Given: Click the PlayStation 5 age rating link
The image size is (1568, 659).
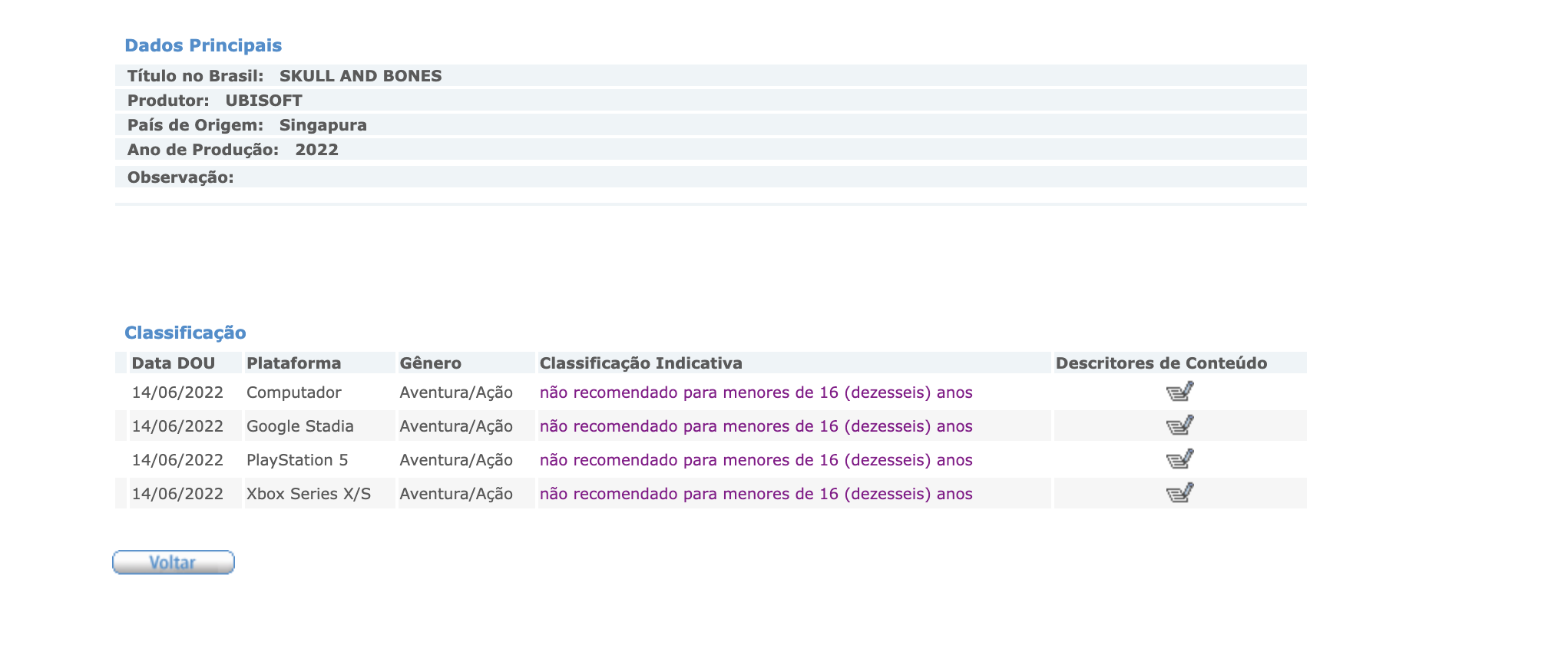Looking at the screenshot, I should 756,460.
